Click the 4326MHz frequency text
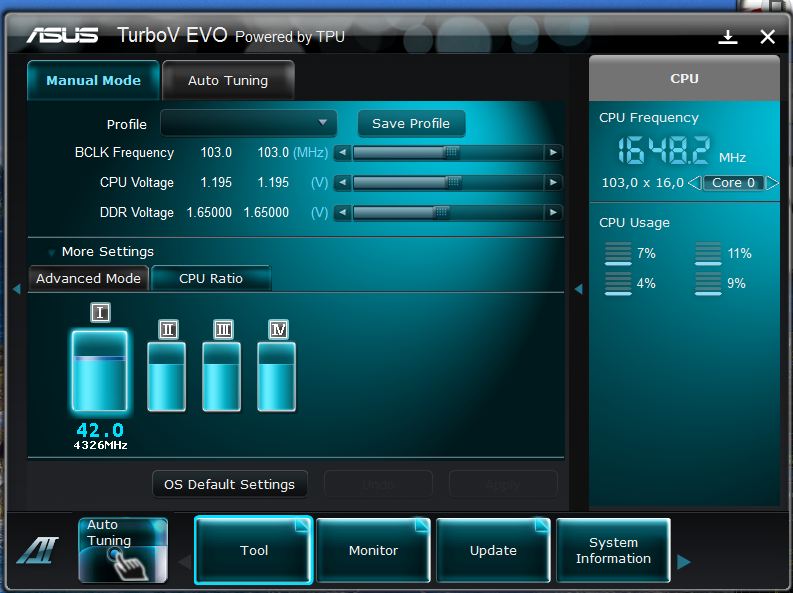This screenshot has height=593, width=793. click(100, 445)
